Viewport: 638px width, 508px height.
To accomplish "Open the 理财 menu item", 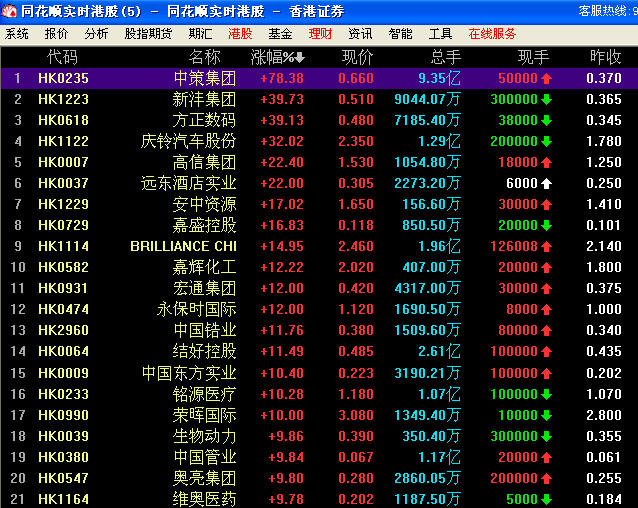I will point(320,33).
